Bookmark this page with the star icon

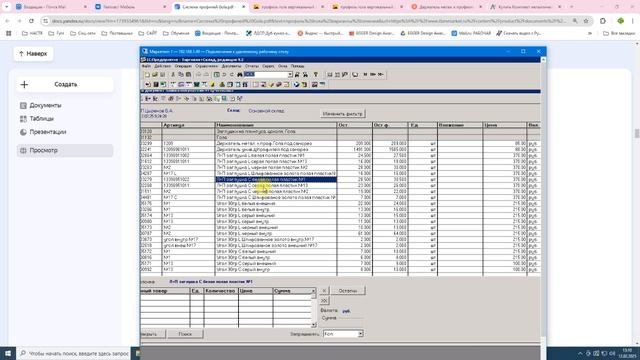tap(586, 21)
